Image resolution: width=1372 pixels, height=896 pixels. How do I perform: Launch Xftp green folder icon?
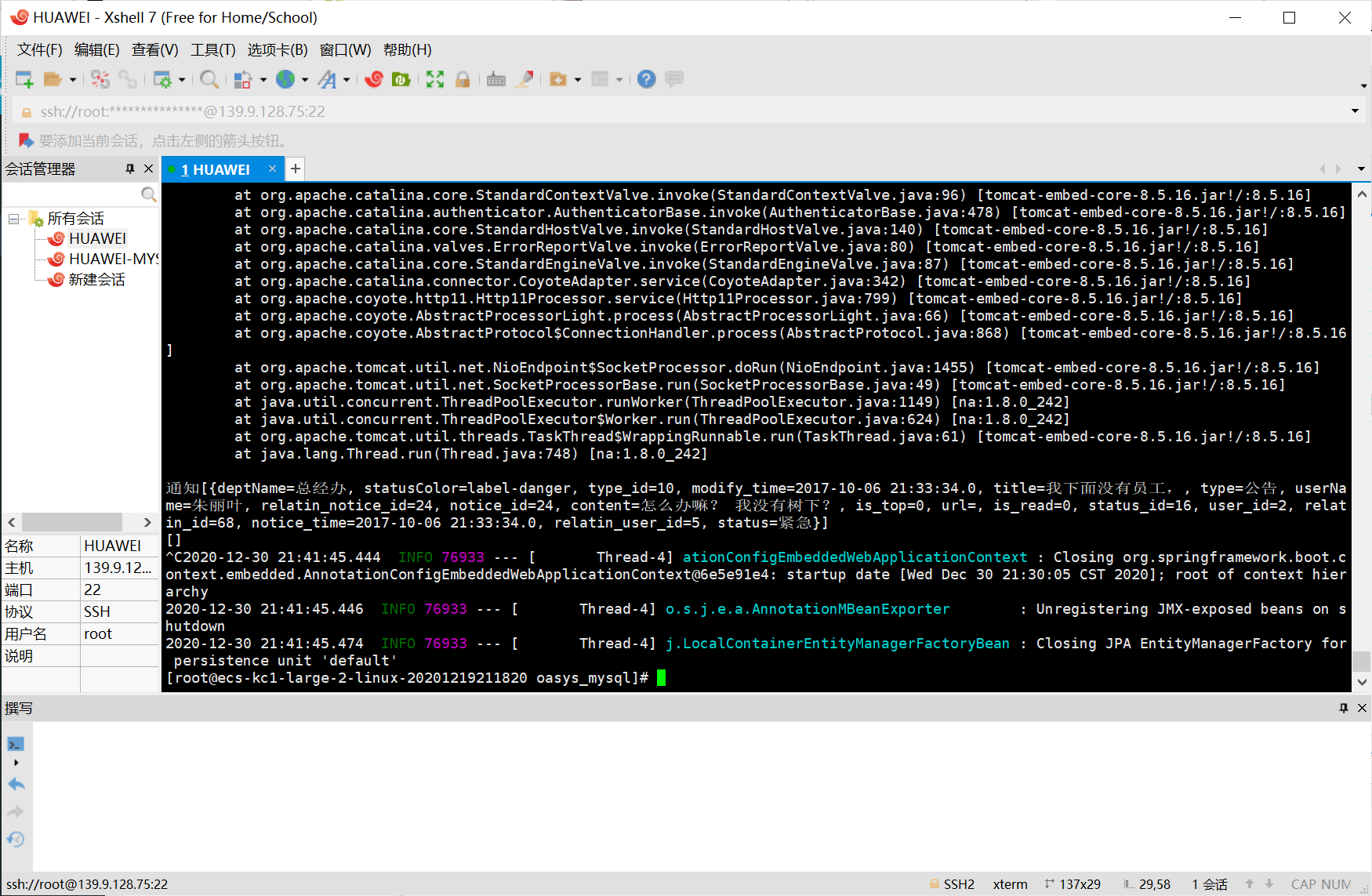click(x=401, y=79)
